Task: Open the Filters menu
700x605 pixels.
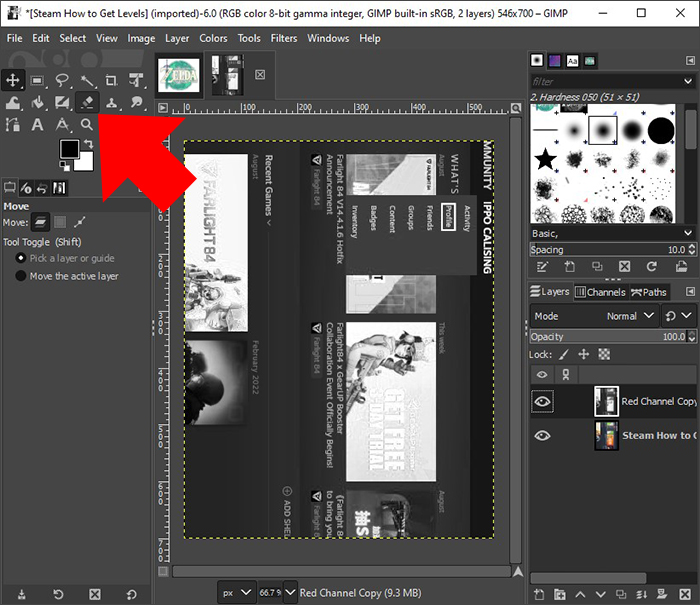Action: (284, 38)
